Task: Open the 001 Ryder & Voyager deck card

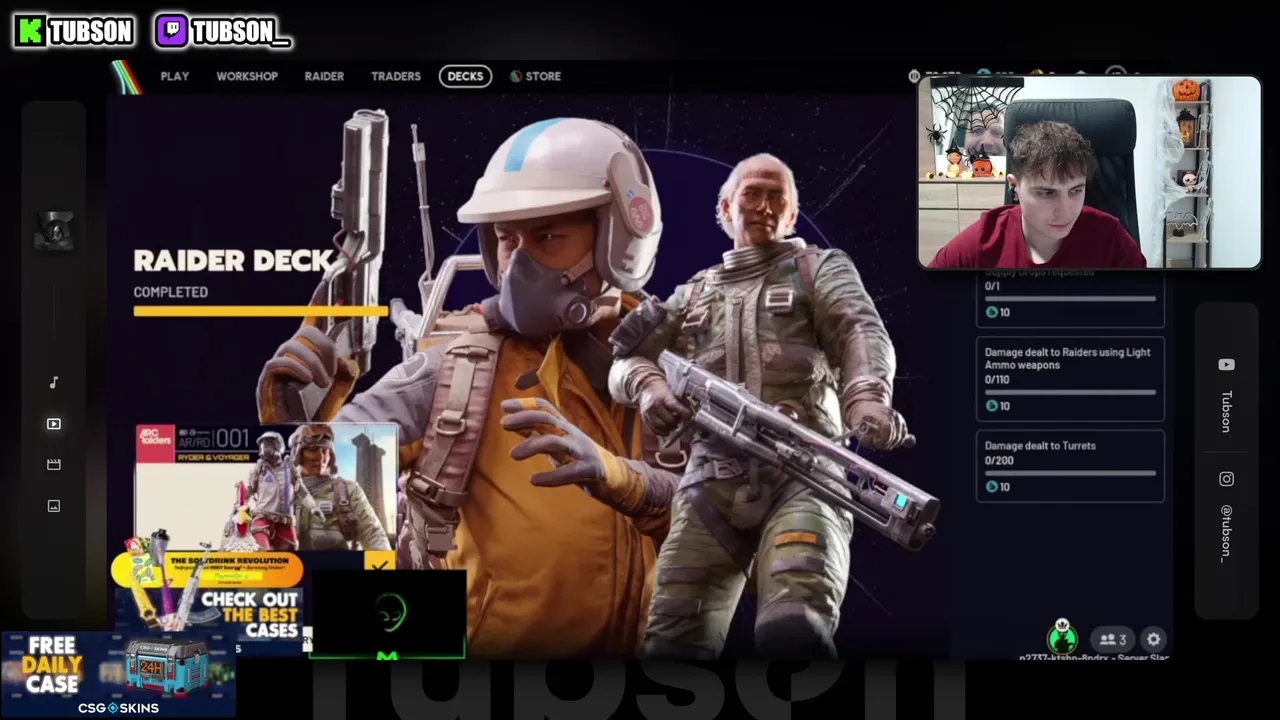Action: (266, 488)
